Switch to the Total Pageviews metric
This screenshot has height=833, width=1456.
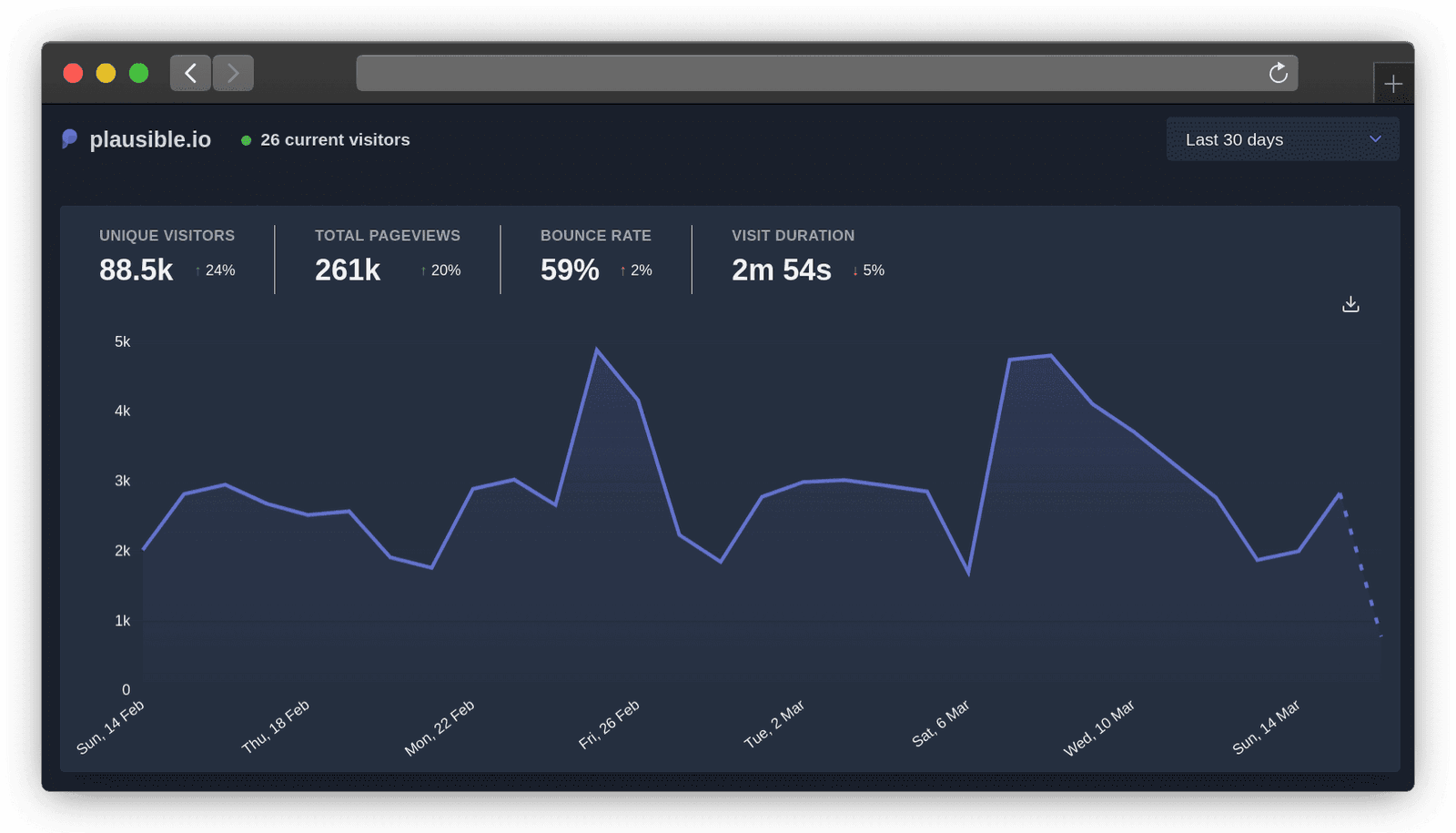pos(387,255)
